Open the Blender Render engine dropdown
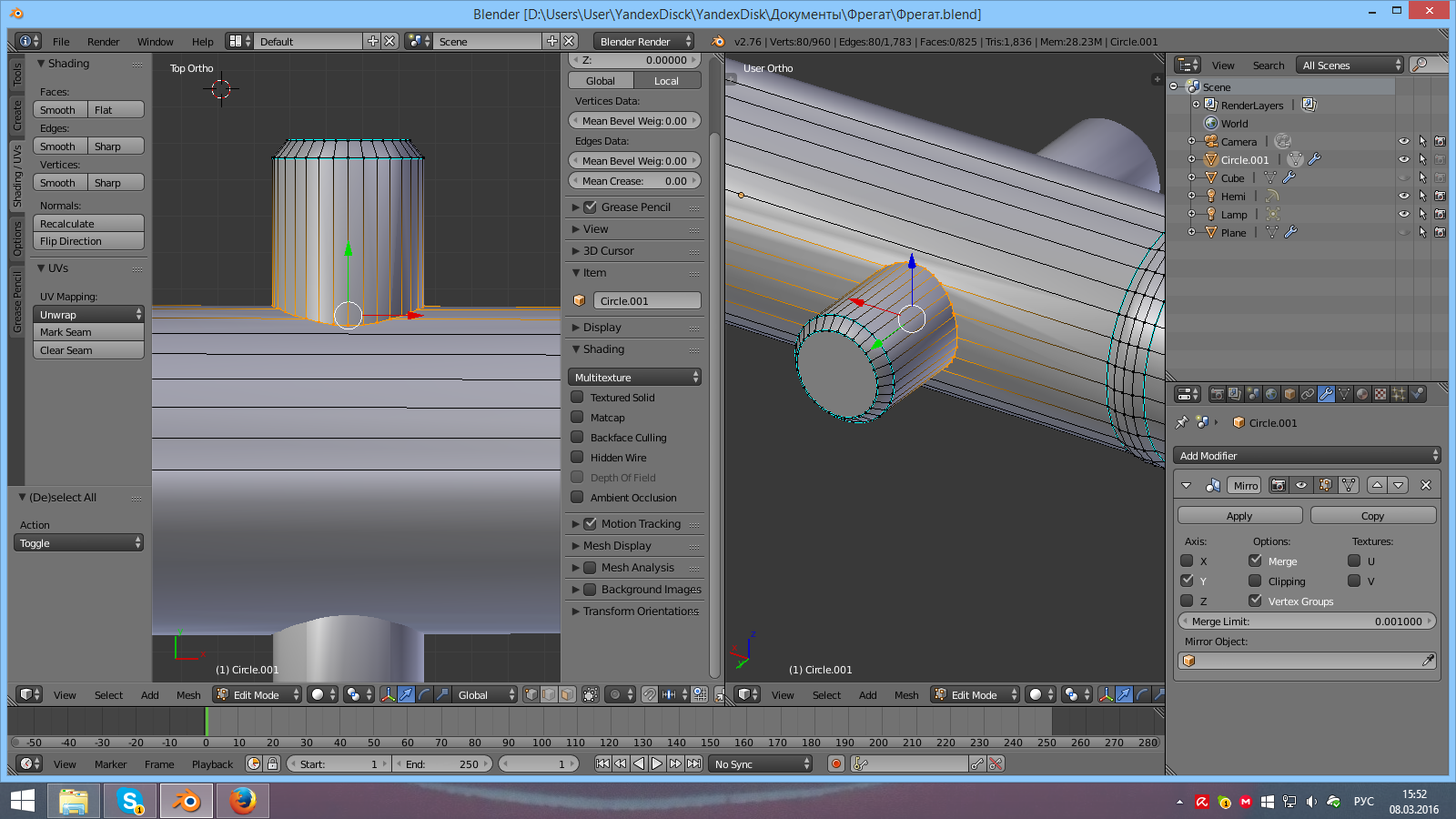 click(642, 41)
